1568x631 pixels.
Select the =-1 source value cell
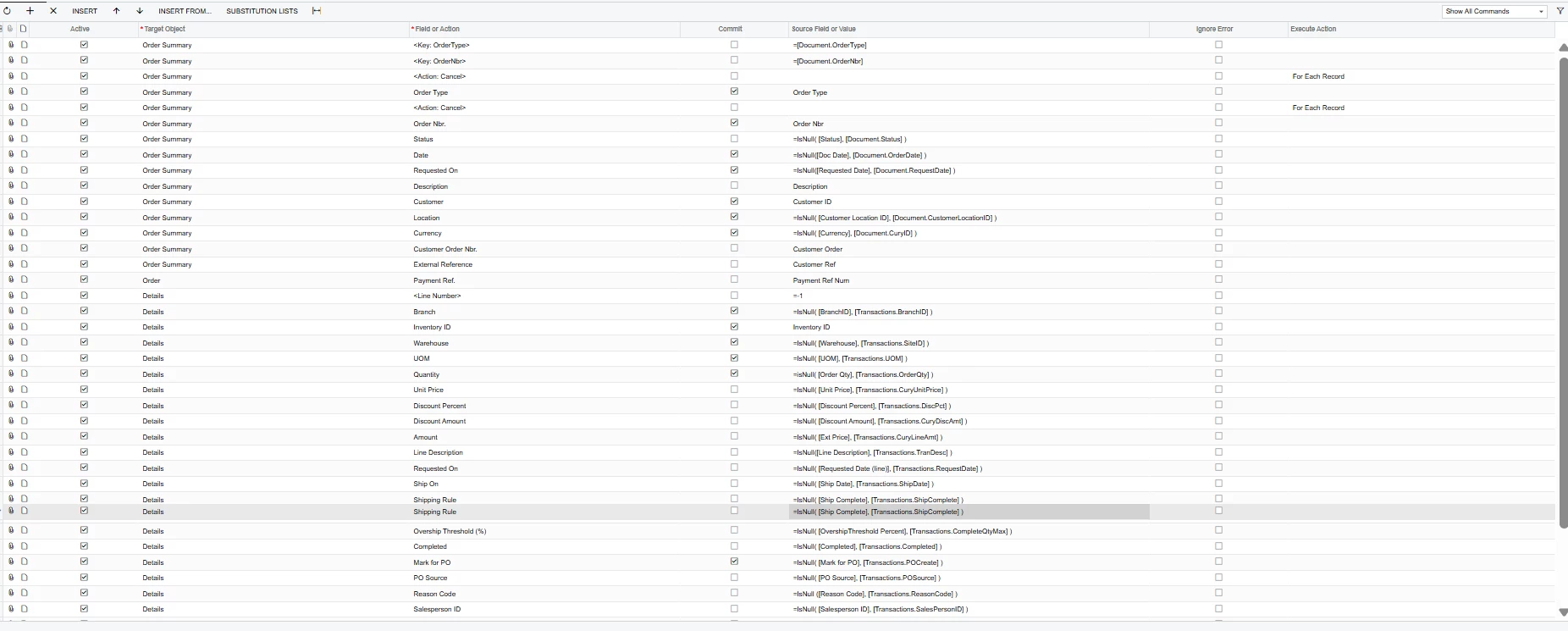[969, 296]
